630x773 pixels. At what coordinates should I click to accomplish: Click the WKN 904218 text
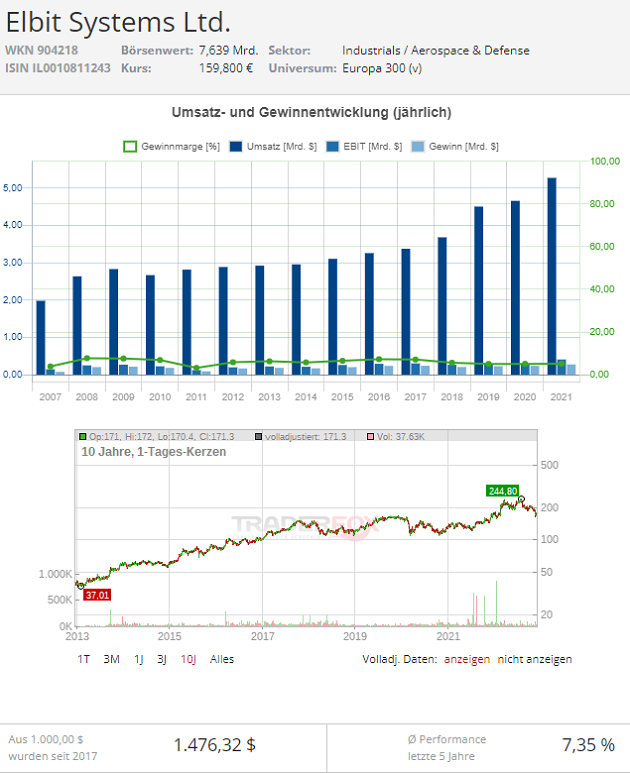41,50
